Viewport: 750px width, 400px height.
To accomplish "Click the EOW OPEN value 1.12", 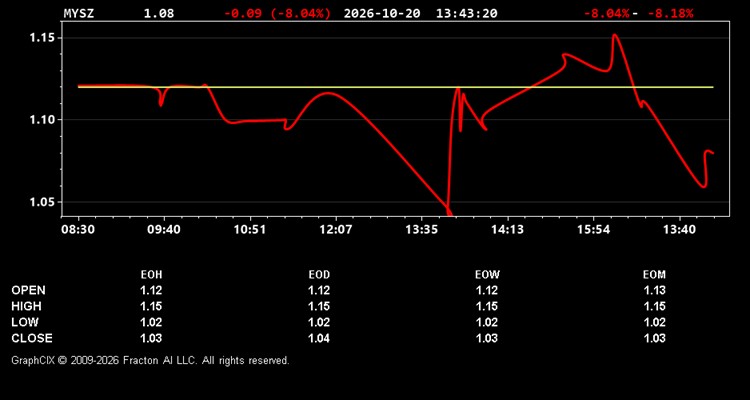I will (487, 290).
